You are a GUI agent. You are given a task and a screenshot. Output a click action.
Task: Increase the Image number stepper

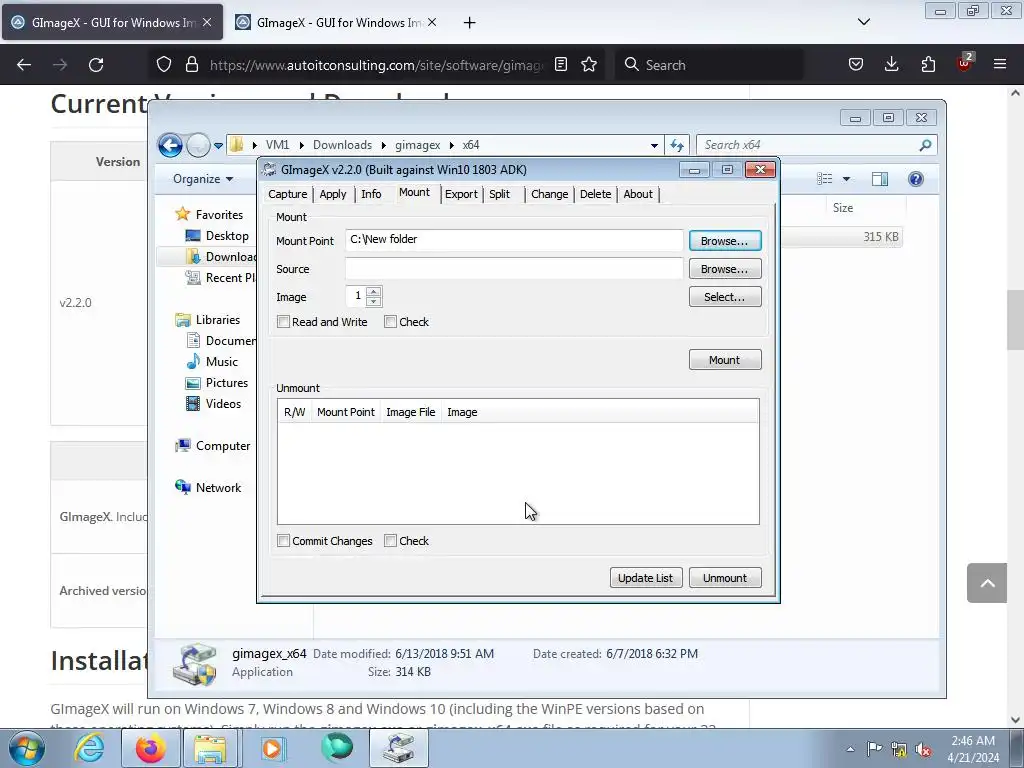tap(374, 291)
